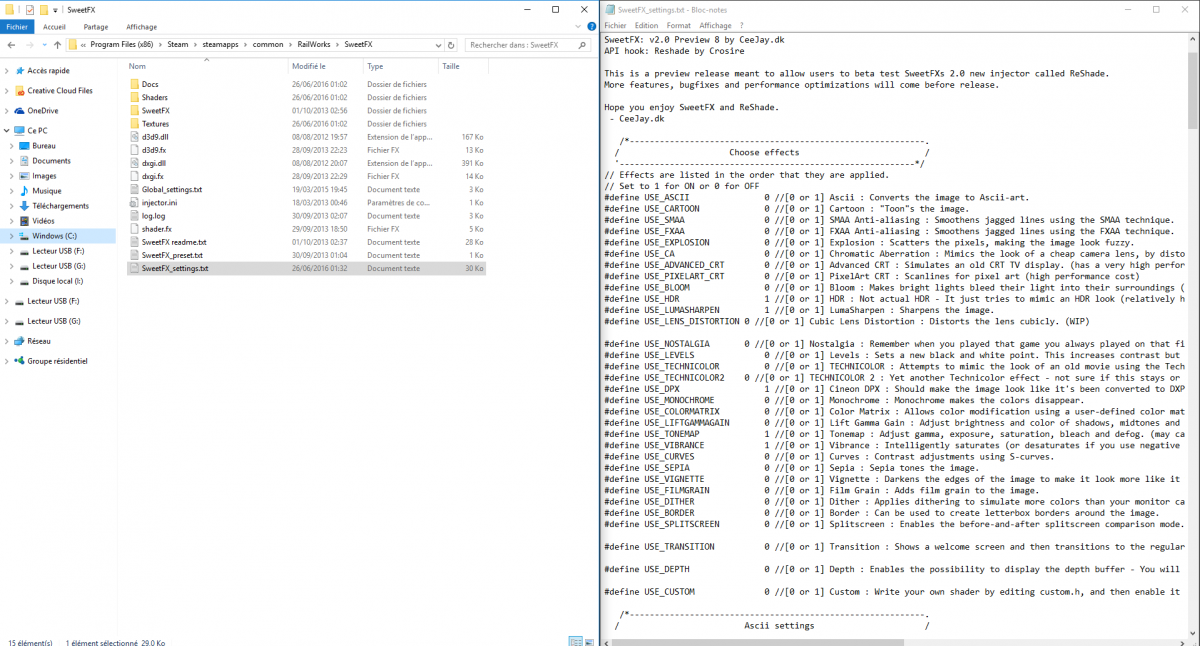Expand the Images tree node
This screenshot has height=646, width=1200.
click(x=12, y=175)
